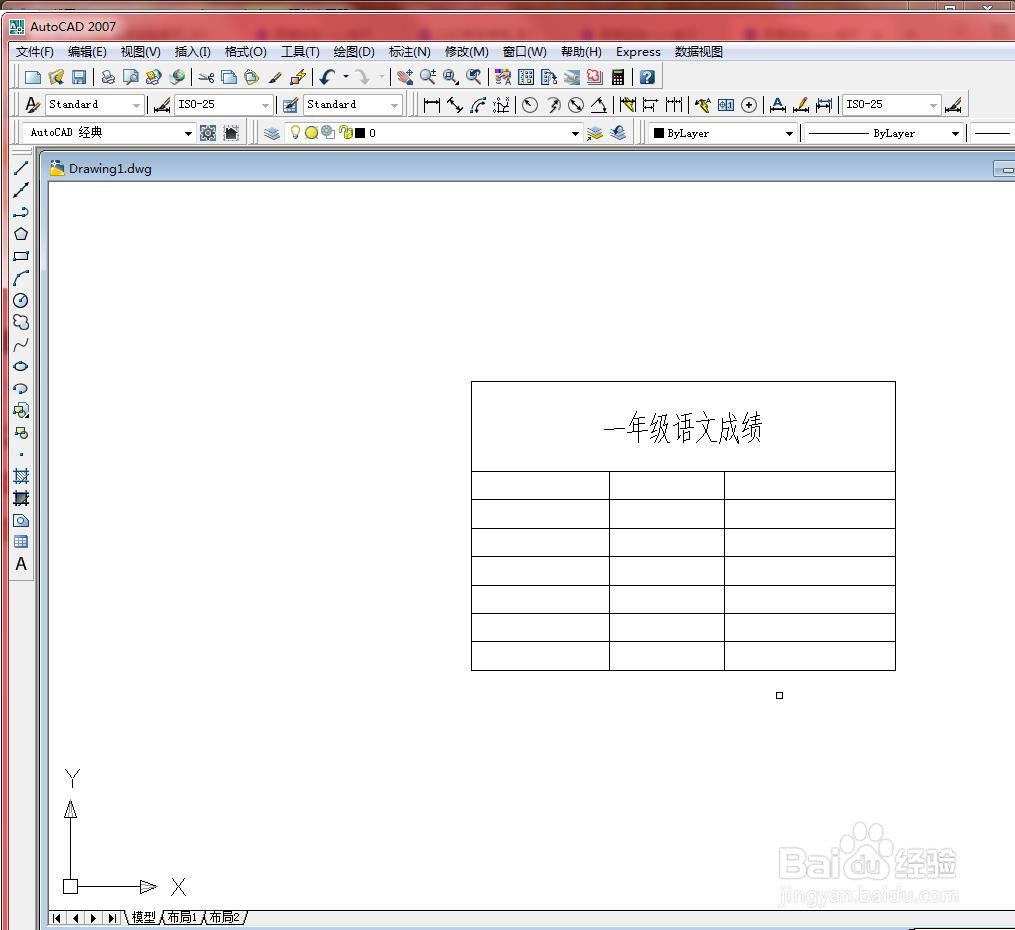
Task: Select the Line draw tool
Action: tap(21, 168)
